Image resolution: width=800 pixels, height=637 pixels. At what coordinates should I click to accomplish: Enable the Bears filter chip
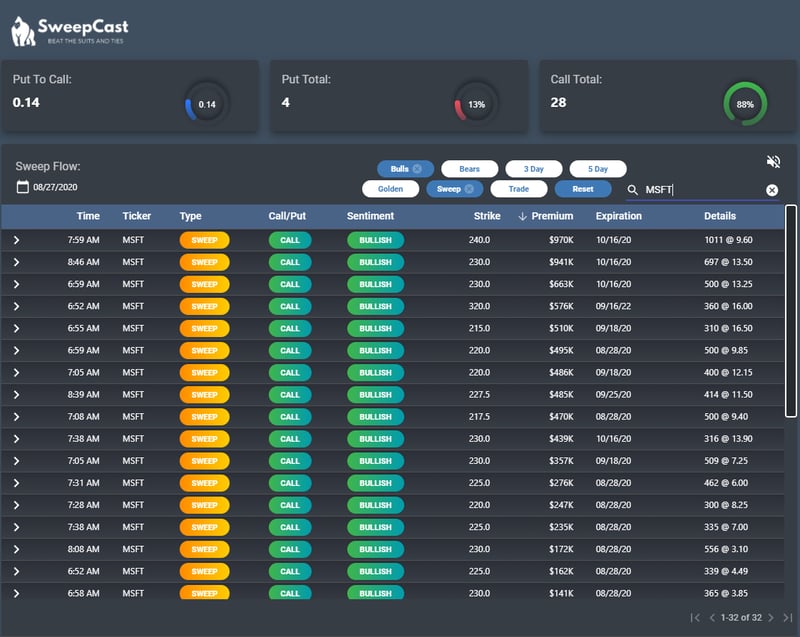469,169
